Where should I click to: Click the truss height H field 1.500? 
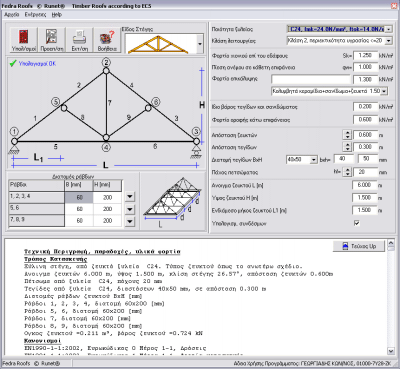365,198
